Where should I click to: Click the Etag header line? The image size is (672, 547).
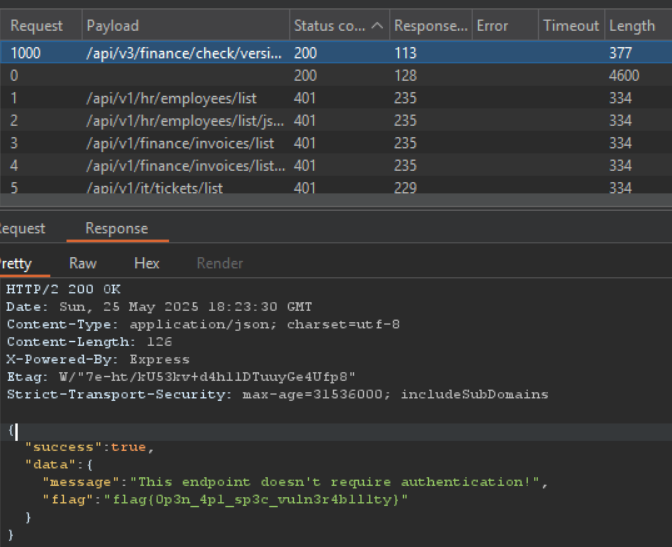181,377
